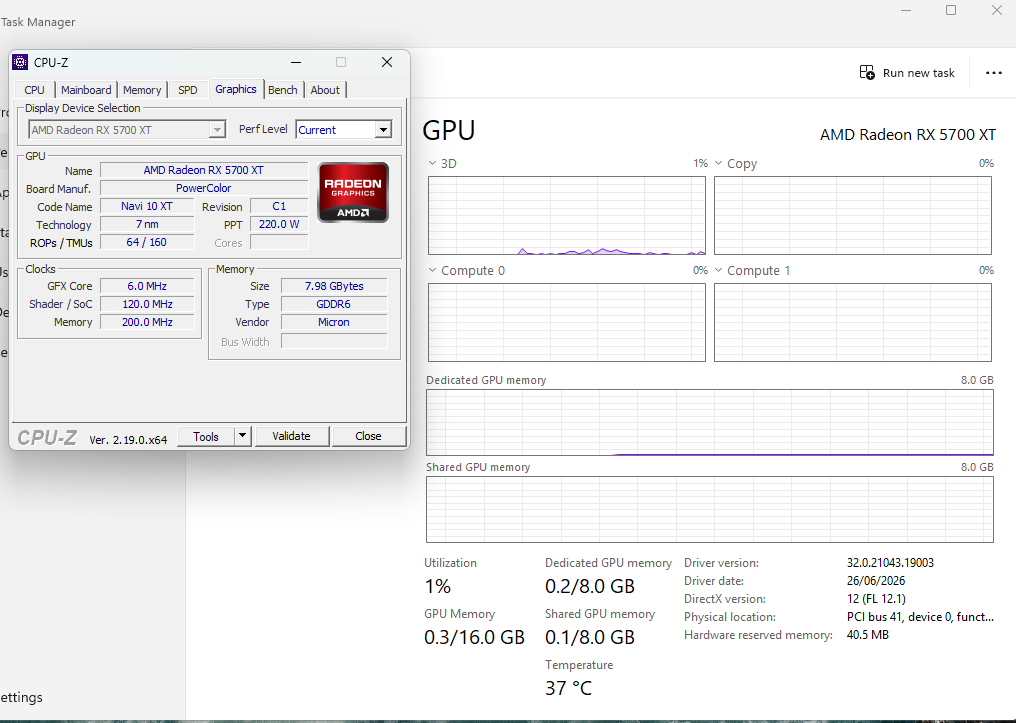1016x723 pixels.
Task: Expand the 3D graph selector chevron
Action: pos(432,163)
